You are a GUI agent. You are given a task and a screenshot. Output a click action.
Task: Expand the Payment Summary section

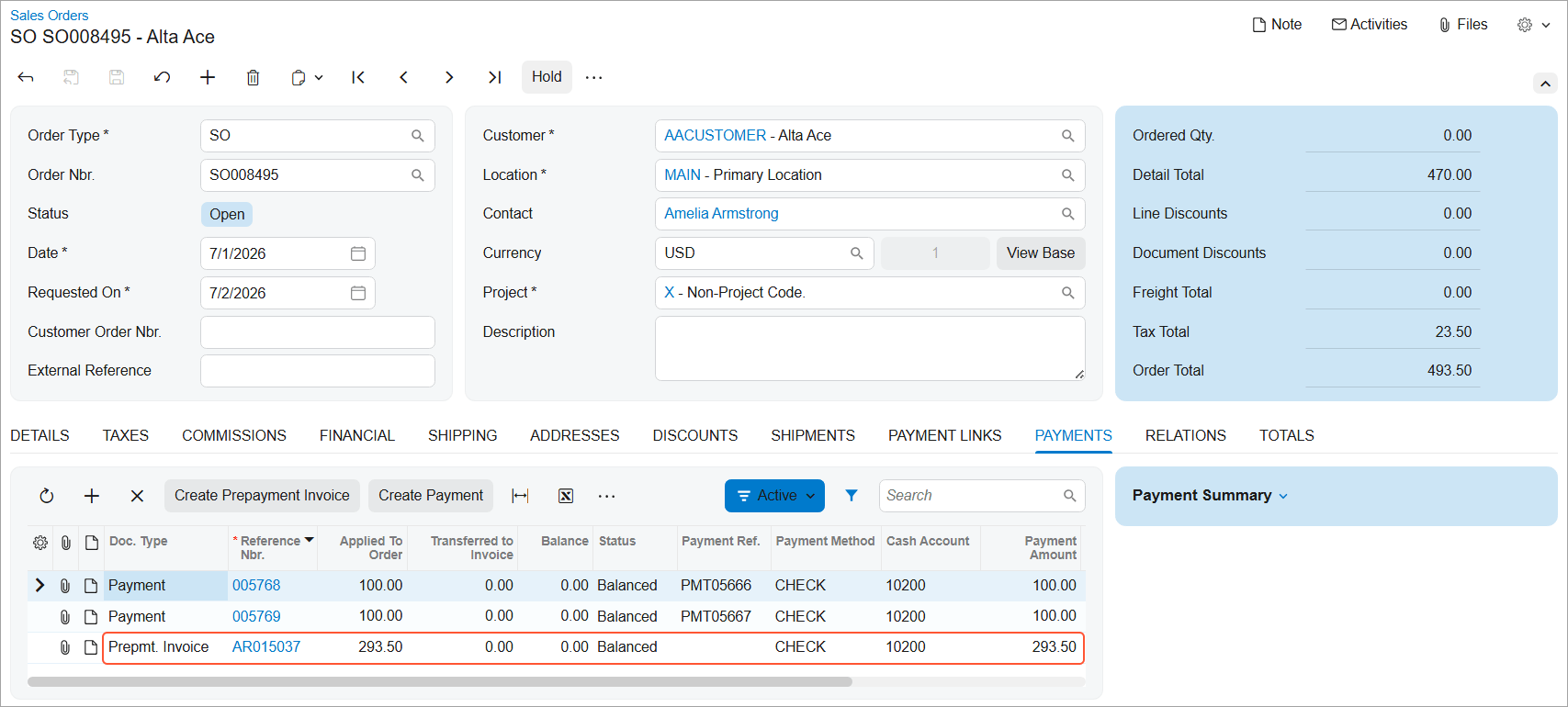pyautogui.click(x=1210, y=496)
